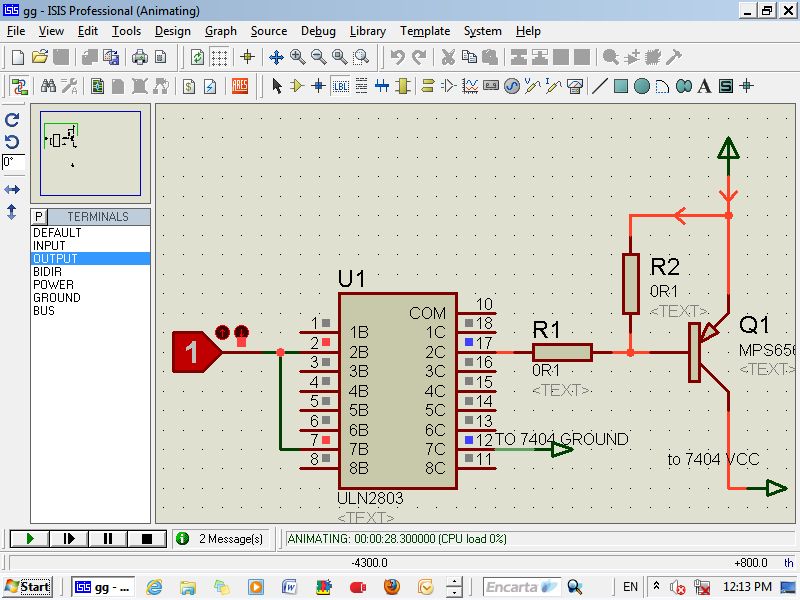Select Generator mode
This screenshot has height=600, width=800.
512,86
